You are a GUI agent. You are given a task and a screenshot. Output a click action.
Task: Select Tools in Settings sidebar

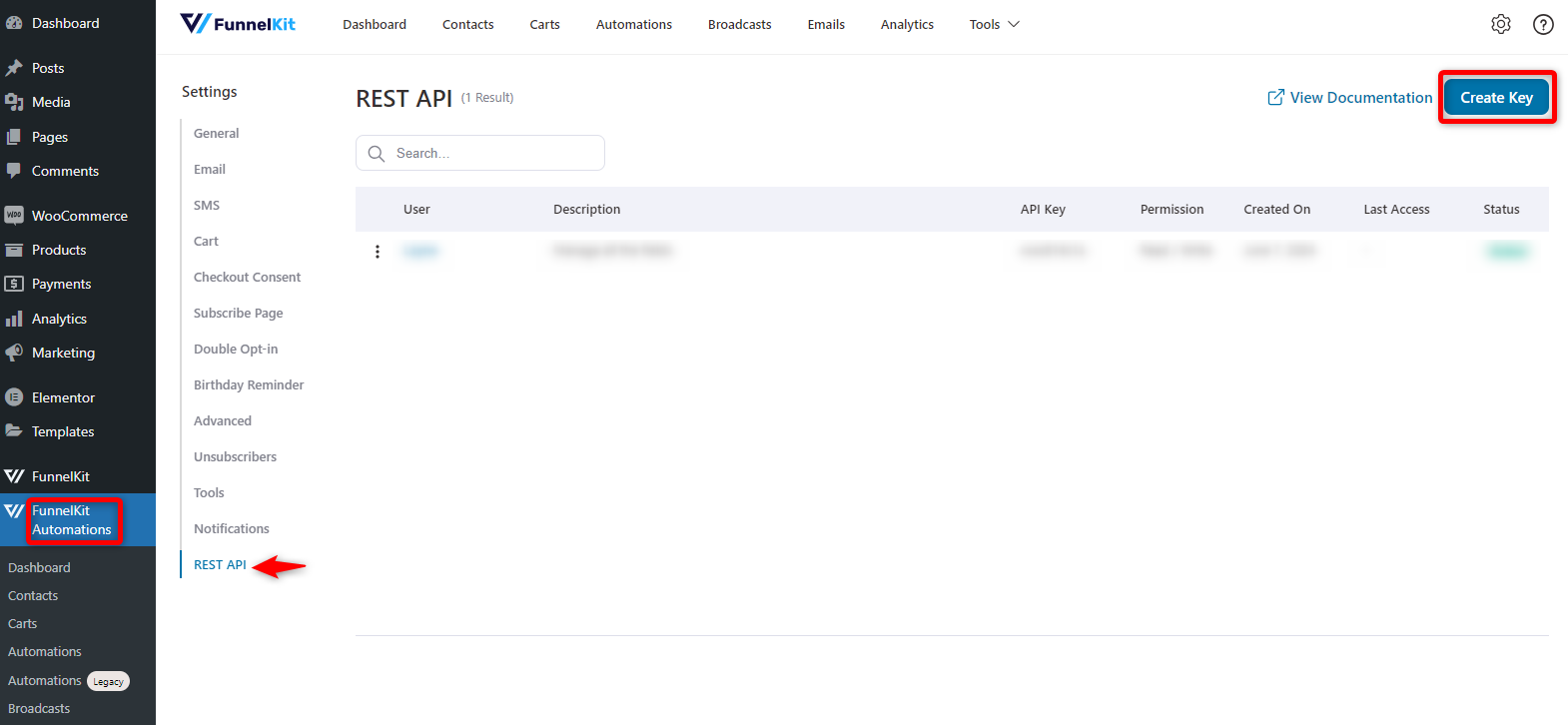coord(209,492)
